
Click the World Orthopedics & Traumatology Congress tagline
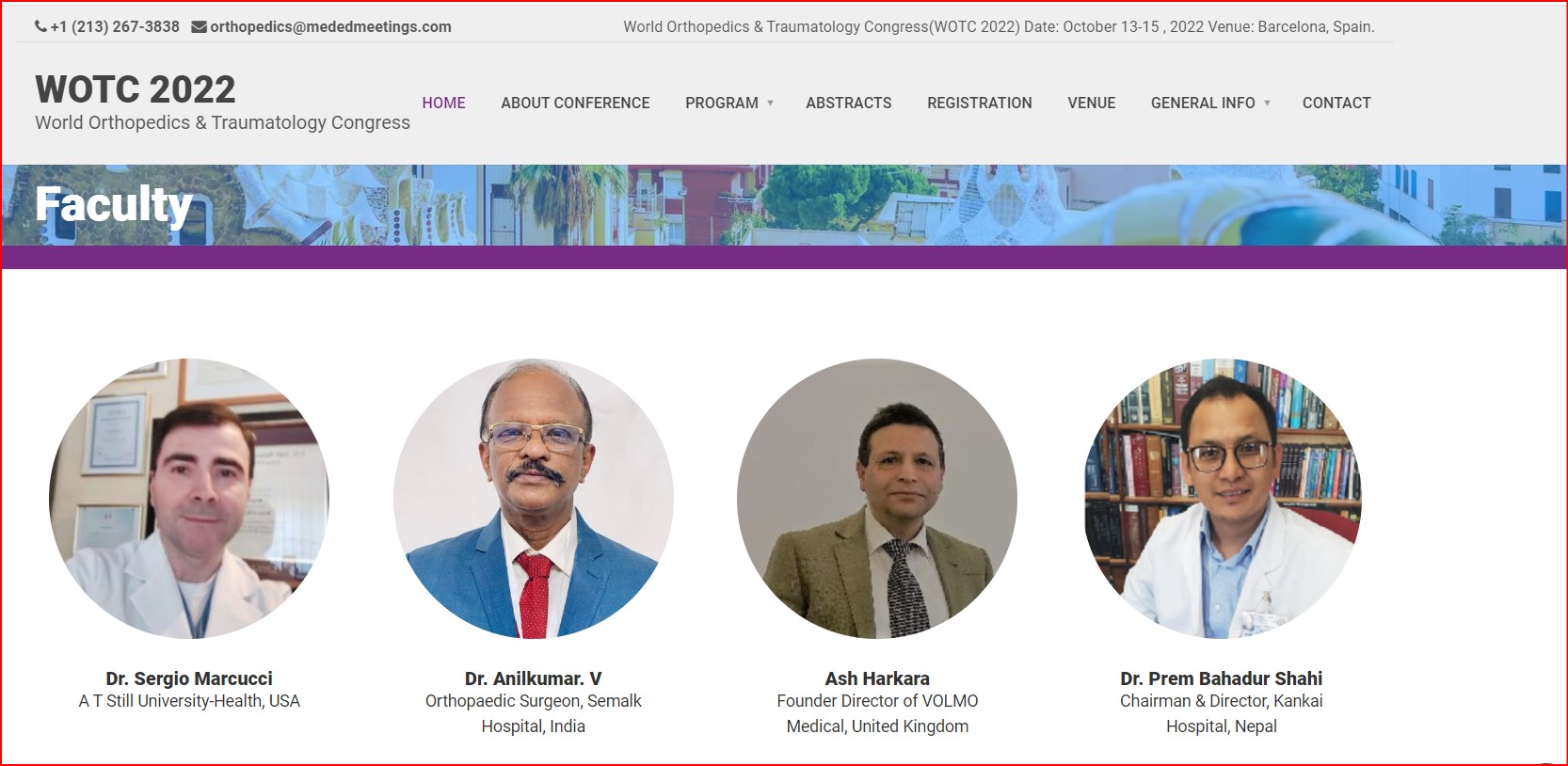(x=222, y=122)
